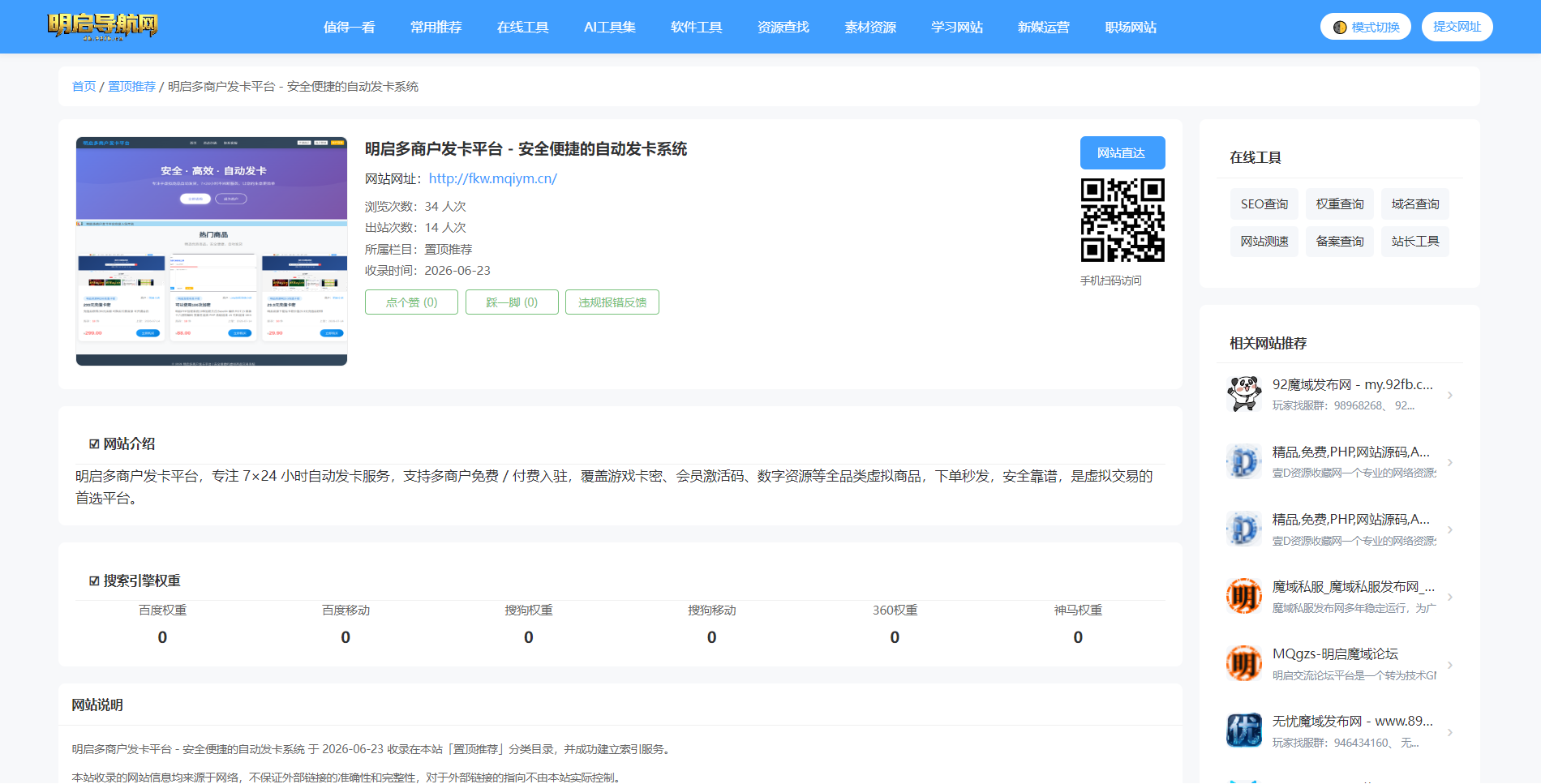
Task: Open 92魔域发布网 - my.92fb.c... title
Action: coord(1352,384)
